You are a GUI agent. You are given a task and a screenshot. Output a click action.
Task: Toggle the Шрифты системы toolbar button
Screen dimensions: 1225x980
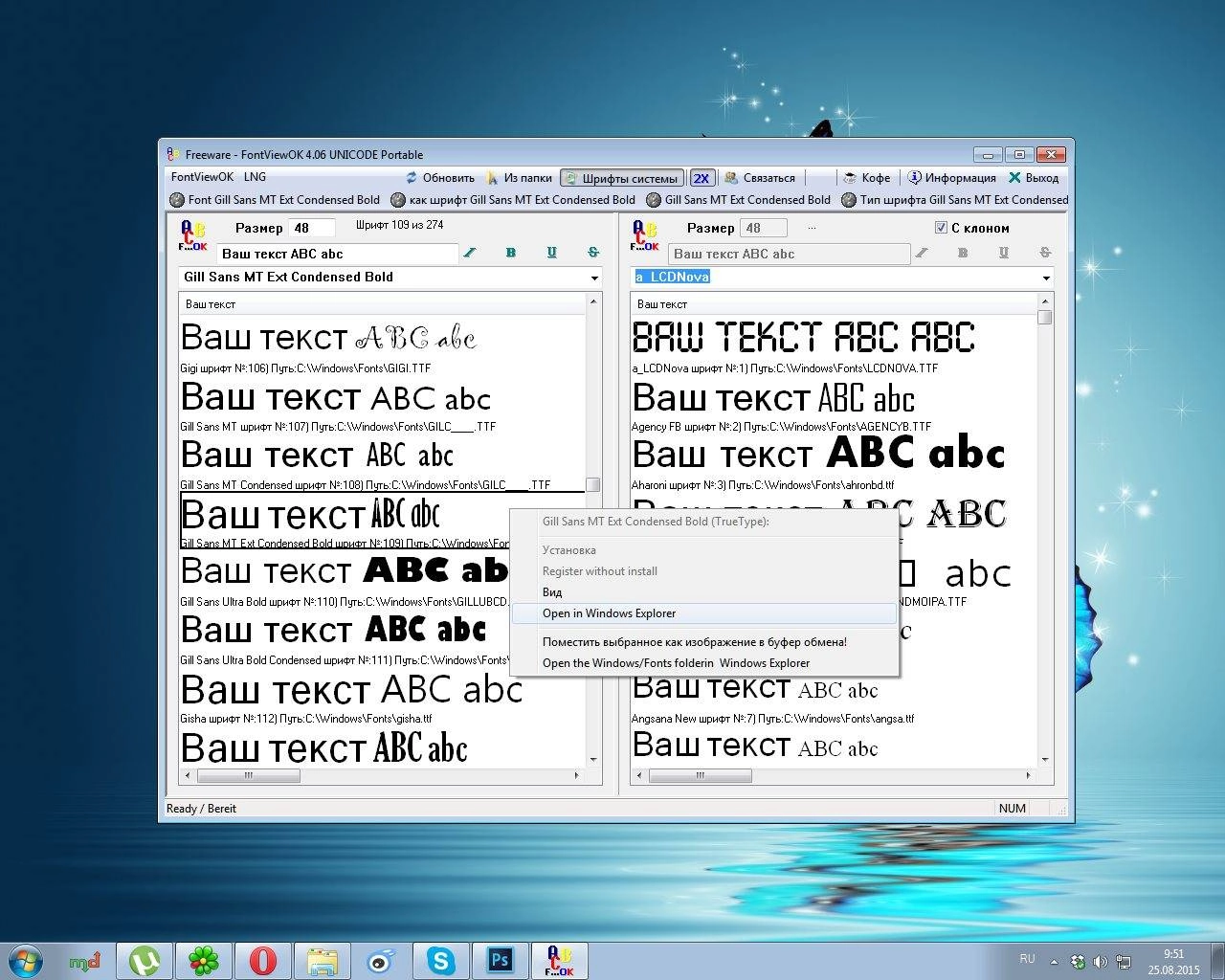(x=622, y=178)
